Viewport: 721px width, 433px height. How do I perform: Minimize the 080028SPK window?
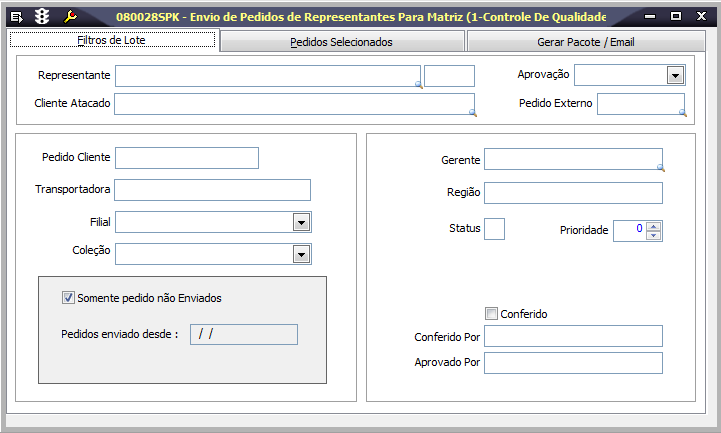click(650, 17)
